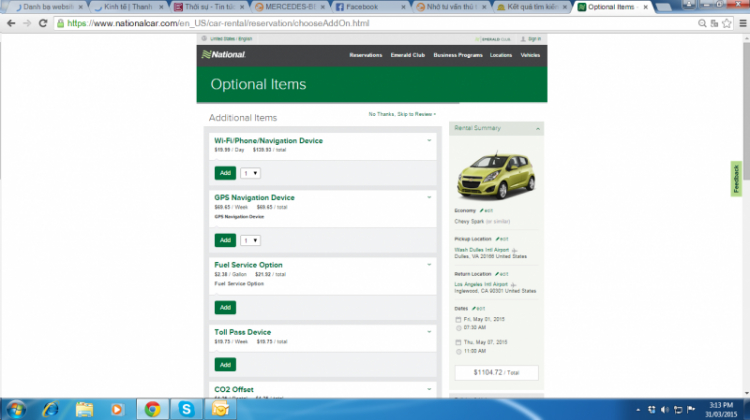Screen dimensions: 750x420
Task: Open the Emerald Club menu
Action: click(408, 55)
